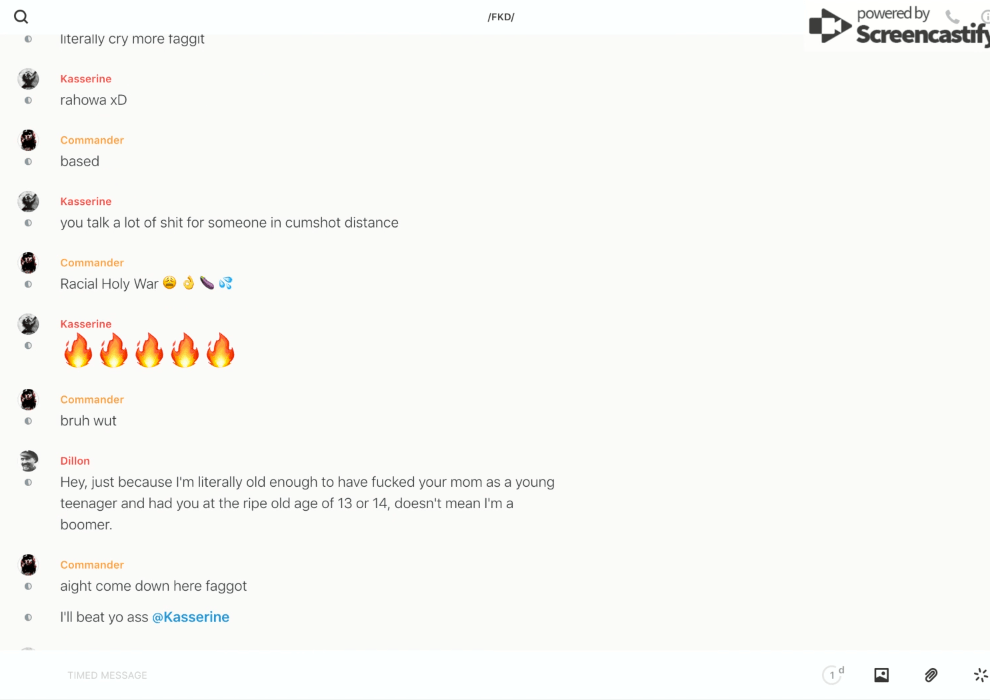Open the /FKD/ conversation title
The height and width of the screenshot is (700, 990).
click(501, 17)
